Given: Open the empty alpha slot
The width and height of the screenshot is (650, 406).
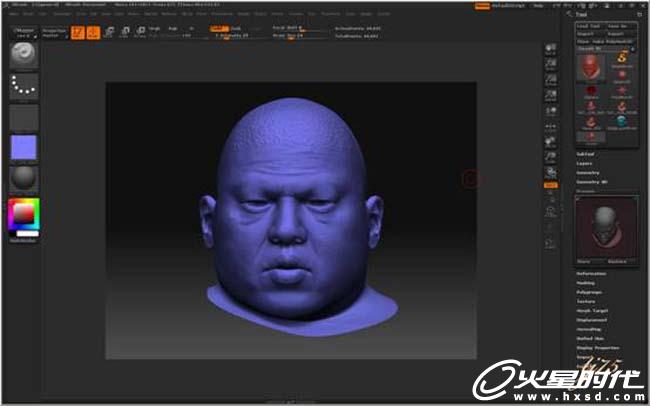Looking at the screenshot, I should pos(24,117).
